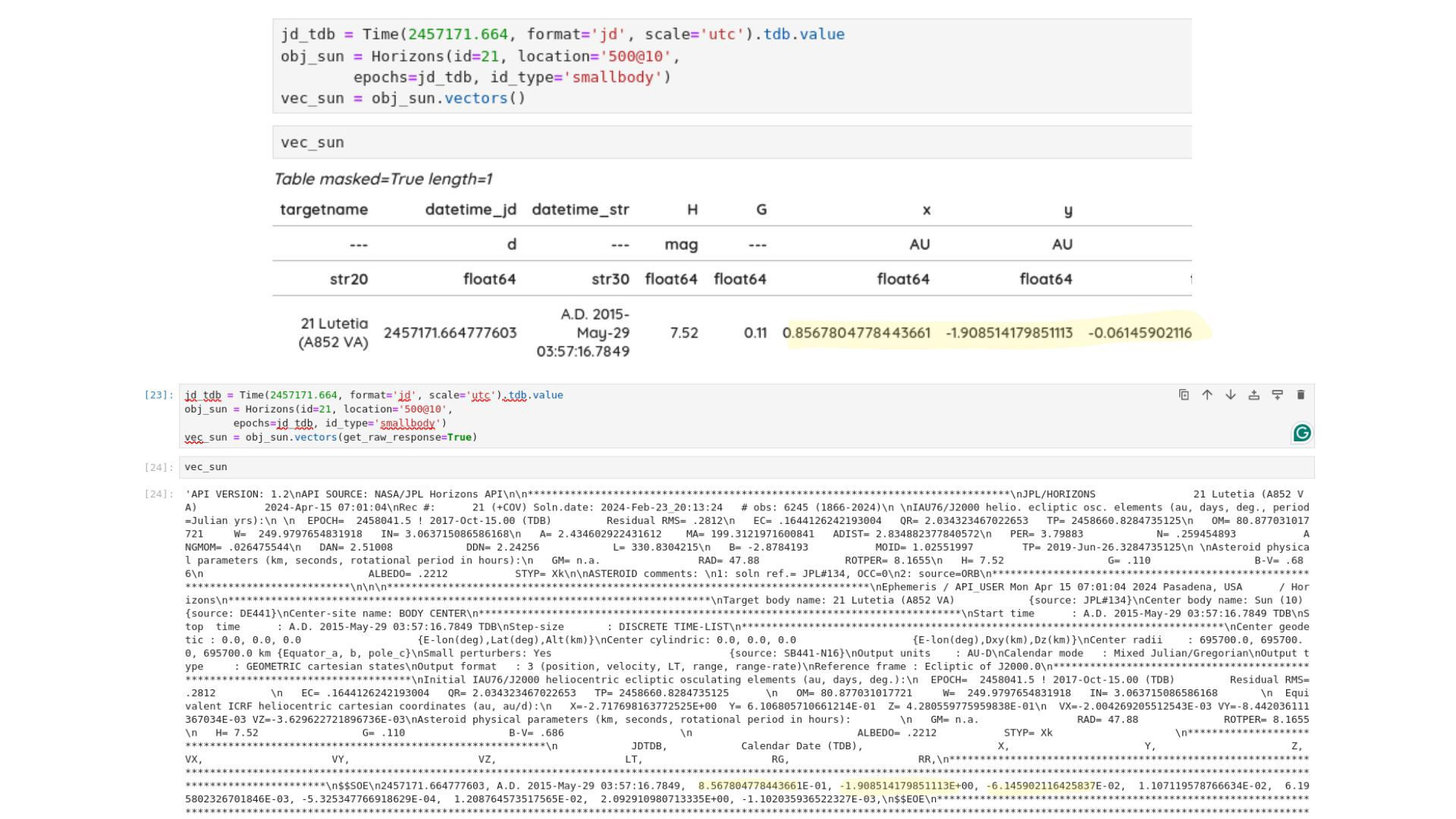Click the 'str20' dtype label
The image size is (1456, 819).
[349, 279]
